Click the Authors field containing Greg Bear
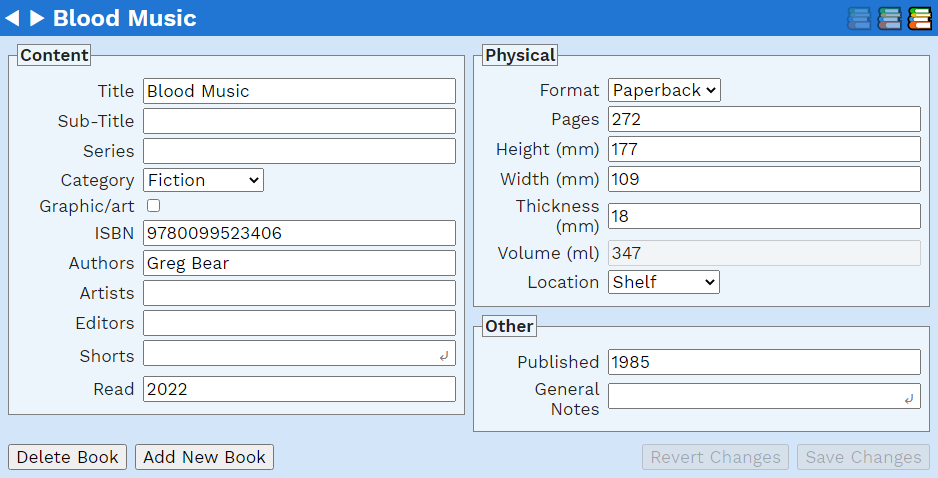Image resolution: width=938 pixels, height=478 pixels. (x=299, y=263)
